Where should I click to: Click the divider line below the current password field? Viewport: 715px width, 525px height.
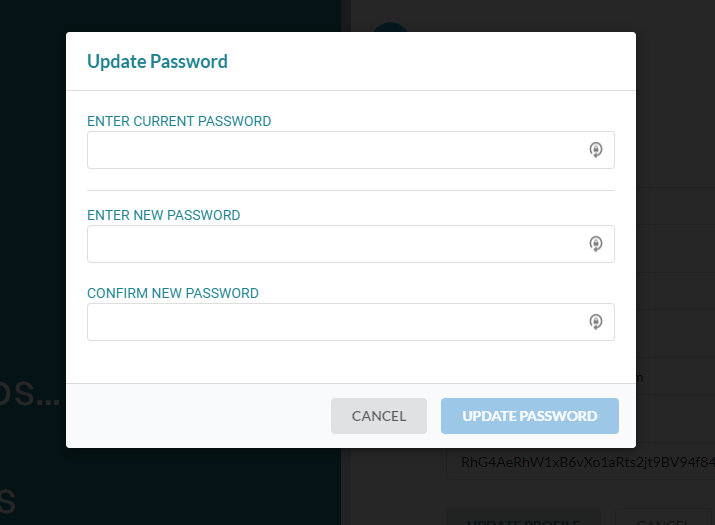coord(351,190)
